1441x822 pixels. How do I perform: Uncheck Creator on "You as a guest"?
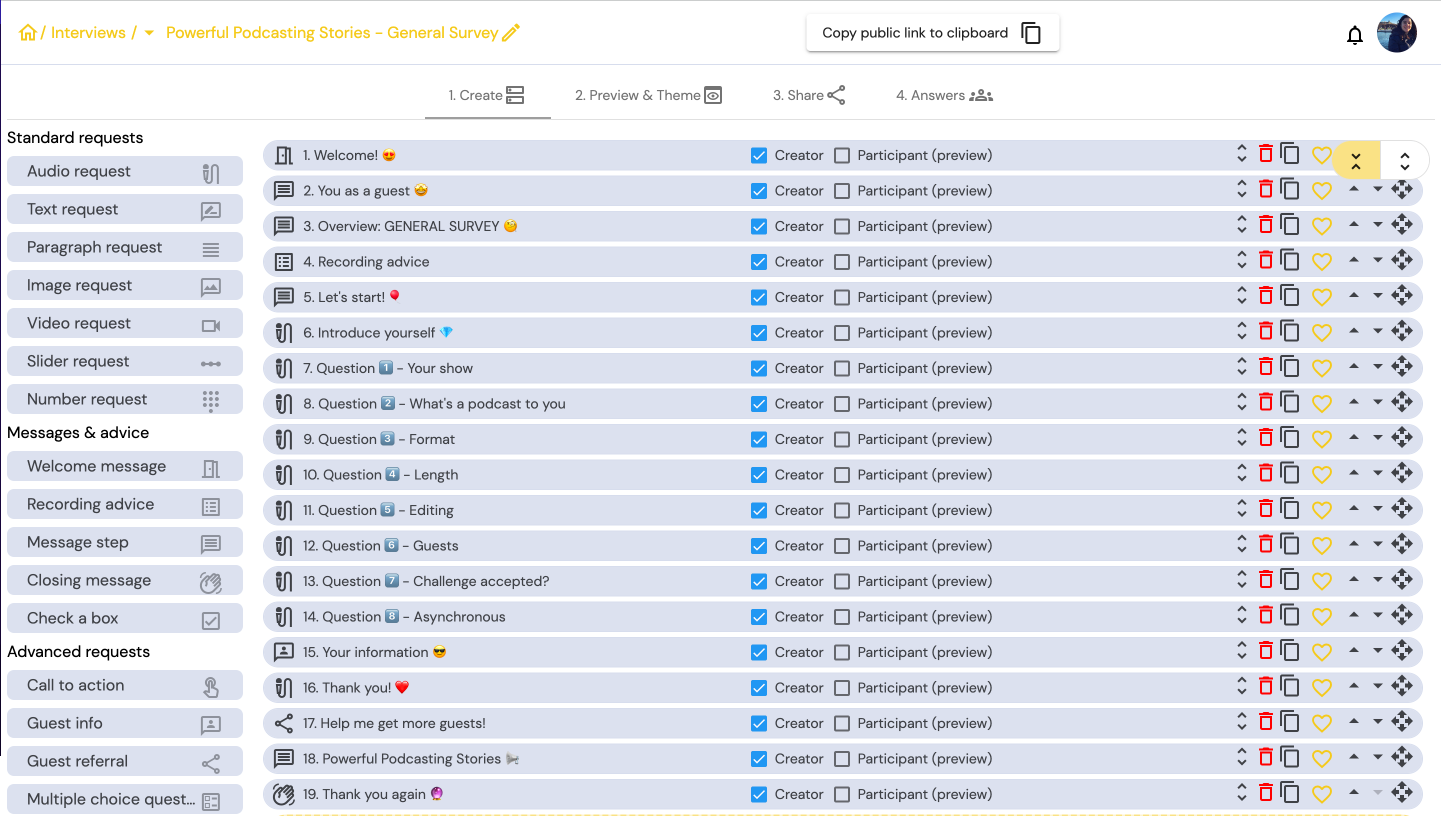click(x=759, y=190)
